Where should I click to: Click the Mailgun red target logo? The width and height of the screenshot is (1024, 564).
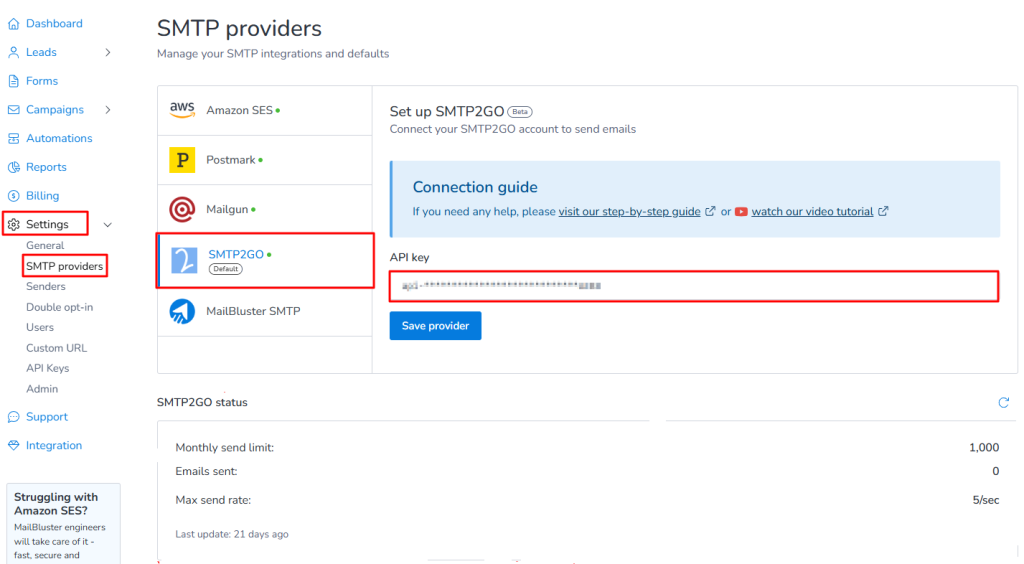click(182, 210)
